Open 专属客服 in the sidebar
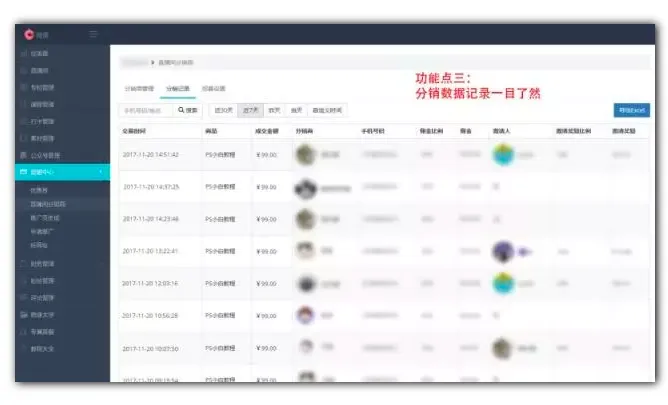This screenshot has width=668, height=405. click(42, 332)
